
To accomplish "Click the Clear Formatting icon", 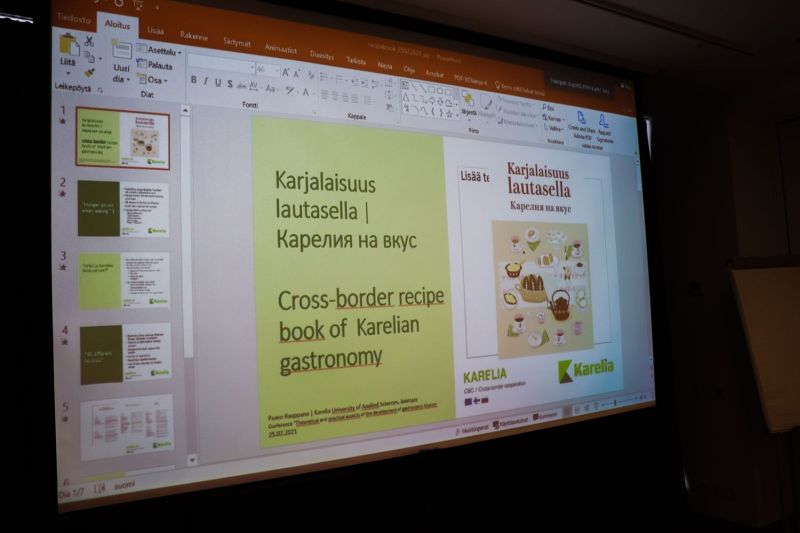I will (x=310, y=77).
